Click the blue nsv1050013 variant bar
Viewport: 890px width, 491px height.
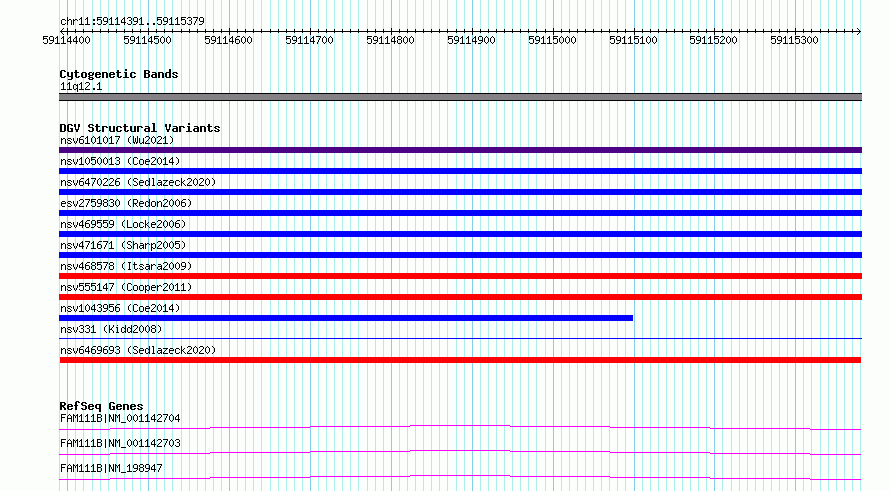click(x=460, y=171)
